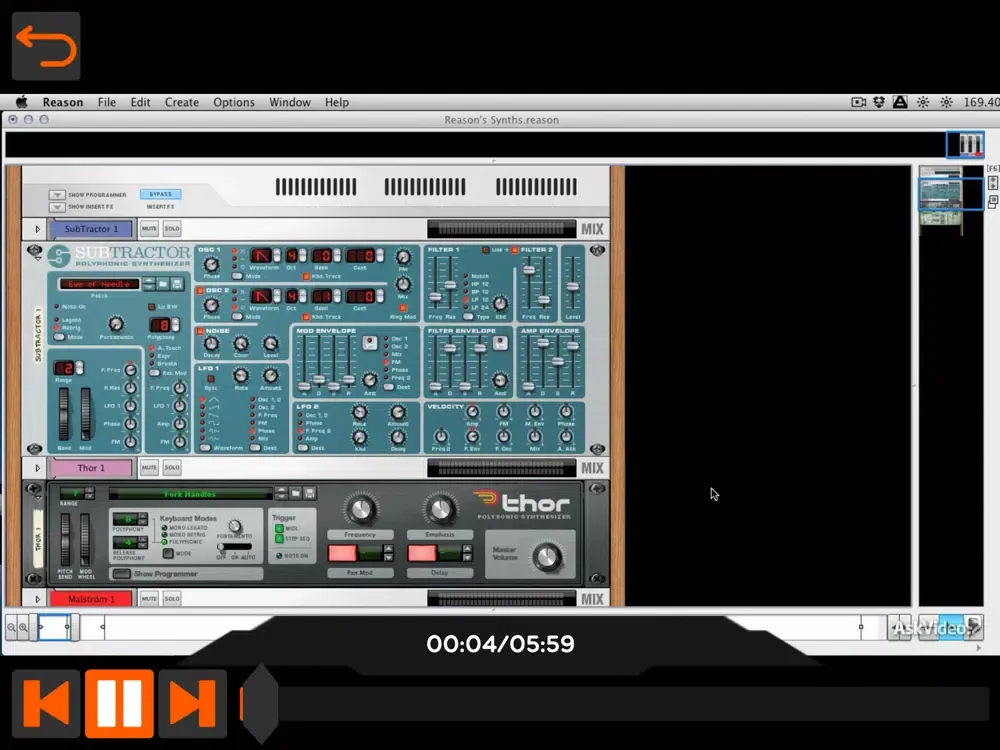The height and width of the screenshot is (750, 1000).
Task: Click the camera menu bar icon
Action: click(858, 102)
